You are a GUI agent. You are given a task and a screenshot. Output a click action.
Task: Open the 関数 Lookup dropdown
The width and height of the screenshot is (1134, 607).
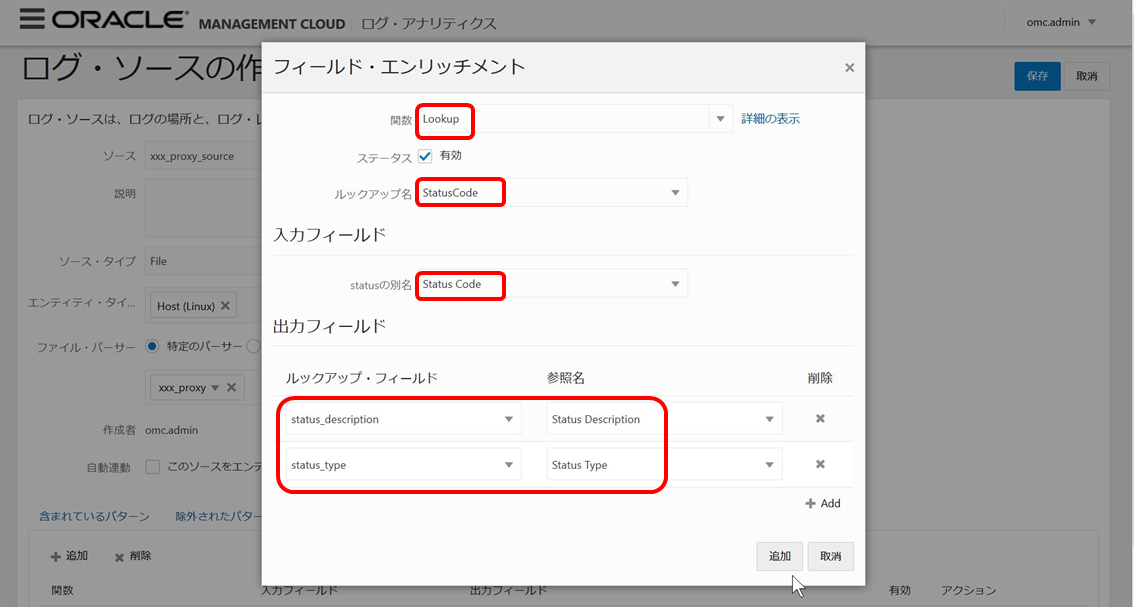(x=720, y=119)
